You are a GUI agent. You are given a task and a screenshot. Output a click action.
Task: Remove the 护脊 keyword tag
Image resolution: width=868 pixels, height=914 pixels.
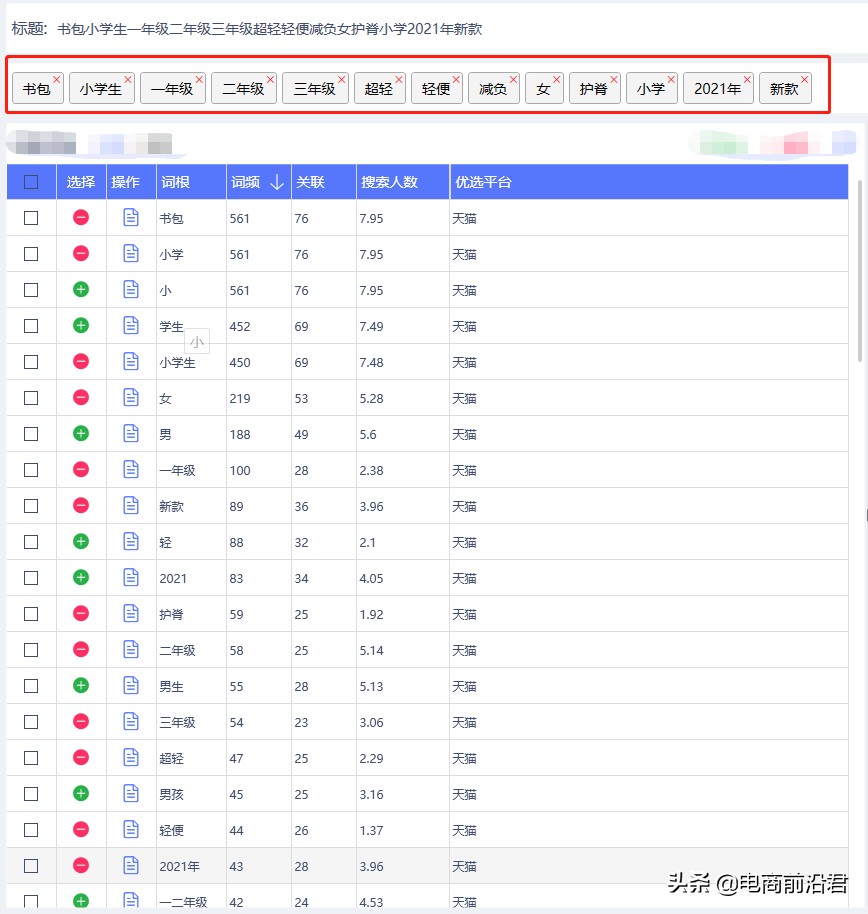614,79
